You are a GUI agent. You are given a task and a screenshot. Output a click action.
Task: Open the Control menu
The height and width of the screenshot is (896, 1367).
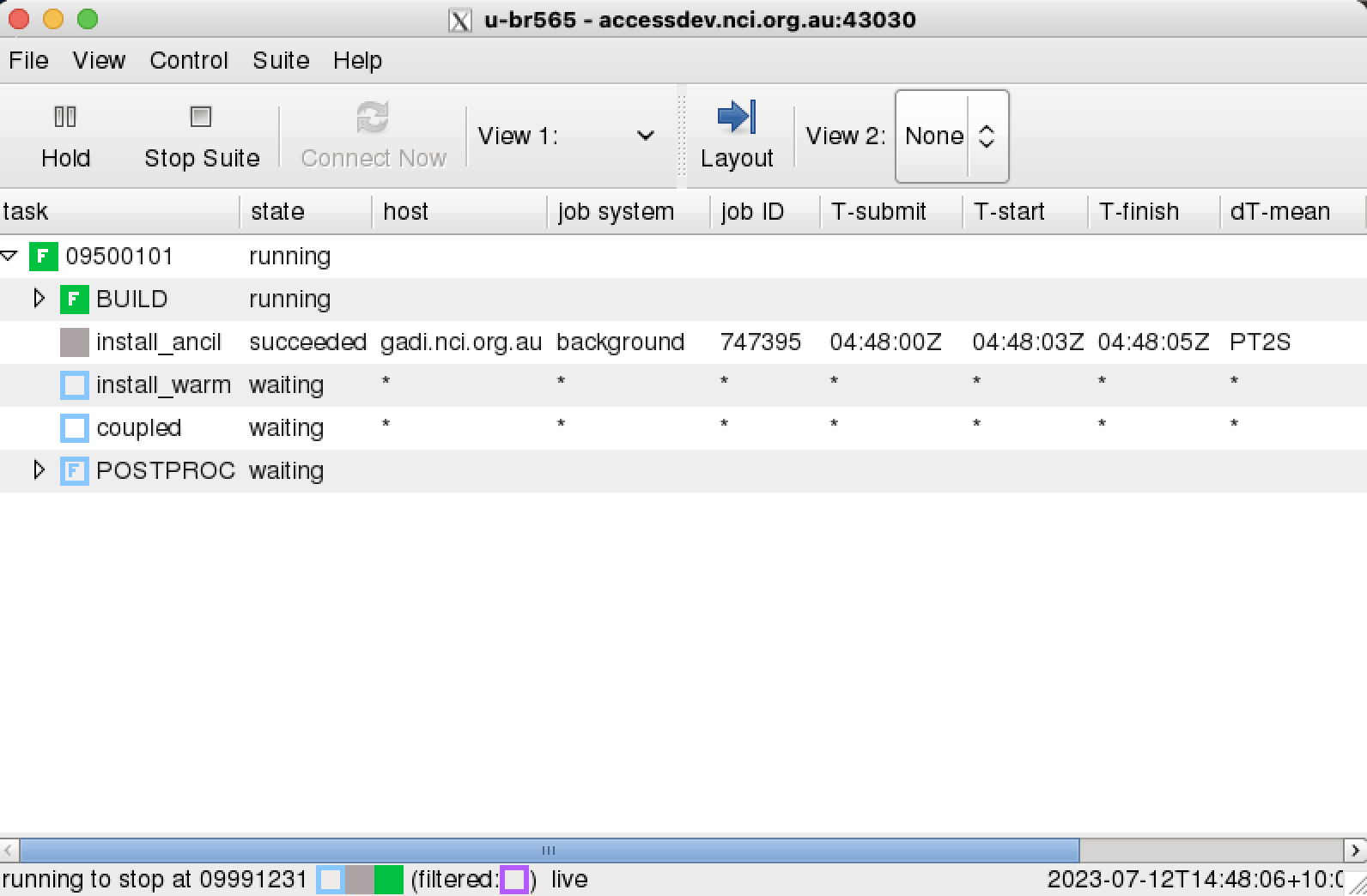pyautogui.click(x=189, y=60)
